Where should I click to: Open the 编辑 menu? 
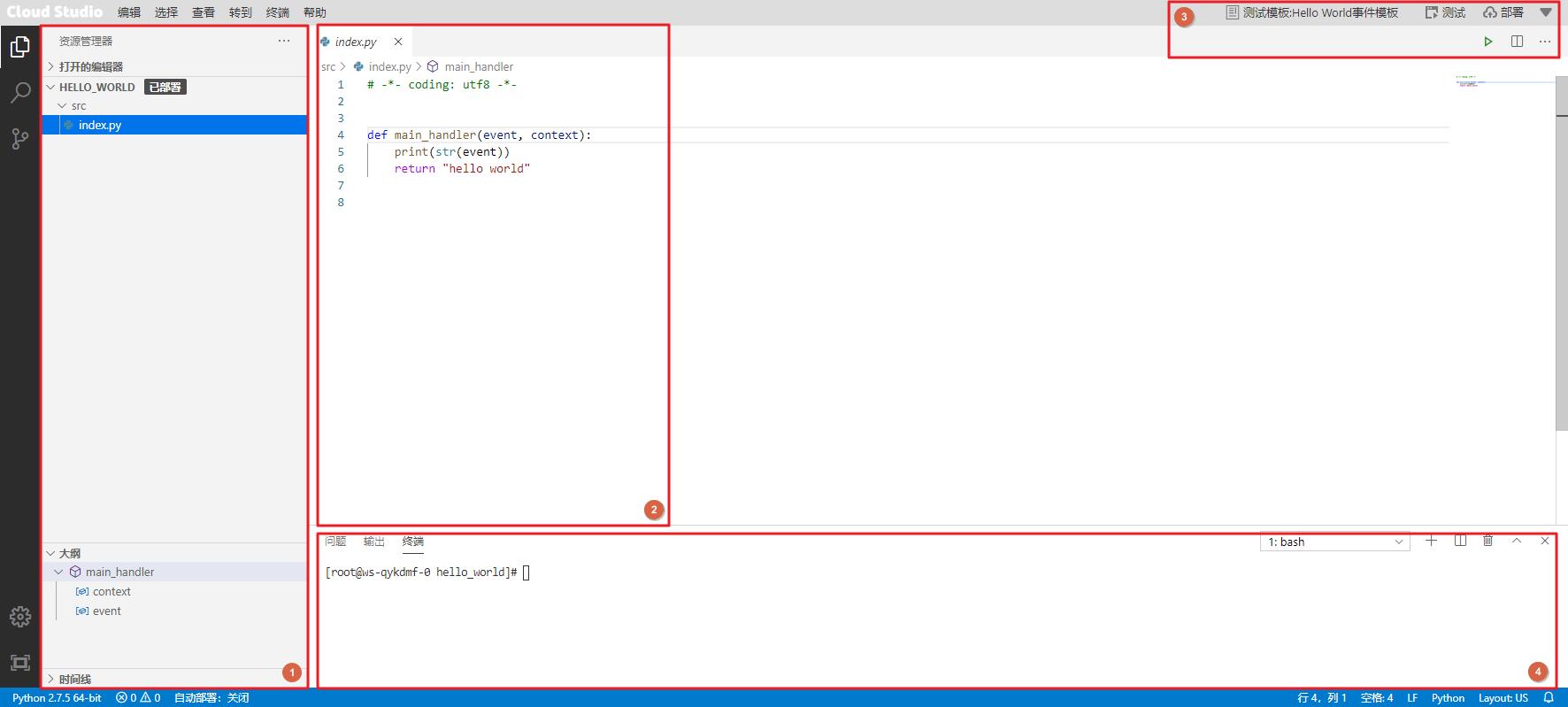(x=129, y=12)
